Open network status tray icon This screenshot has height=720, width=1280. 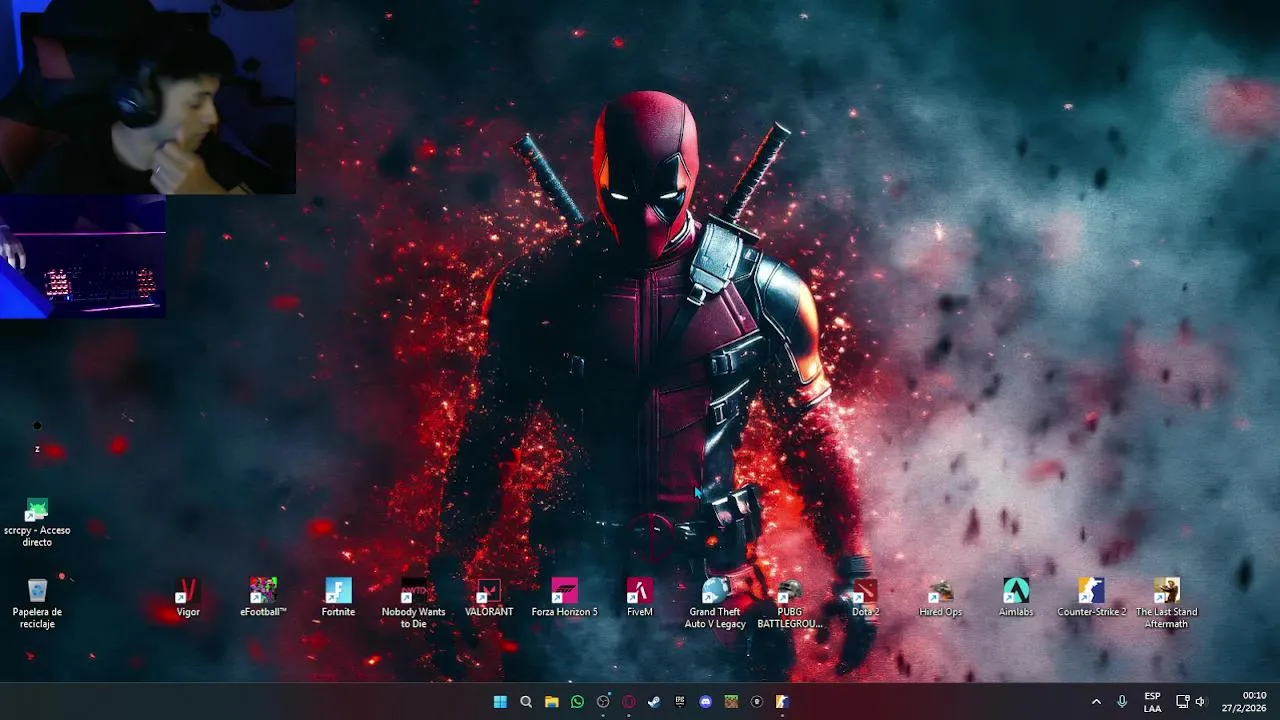coord(1183,702)
